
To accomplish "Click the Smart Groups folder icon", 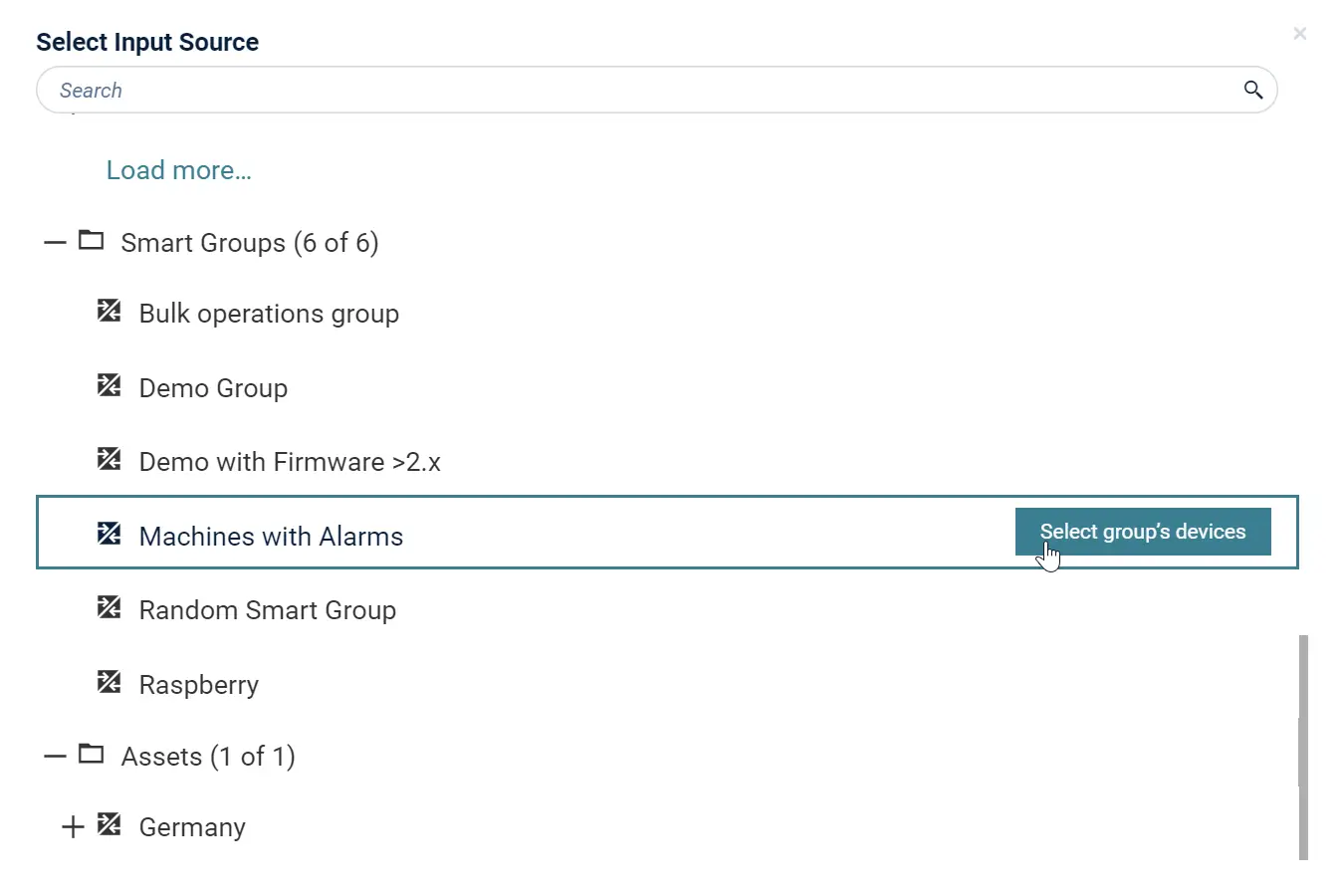I will pyautogui.click(x=92, y=241).
